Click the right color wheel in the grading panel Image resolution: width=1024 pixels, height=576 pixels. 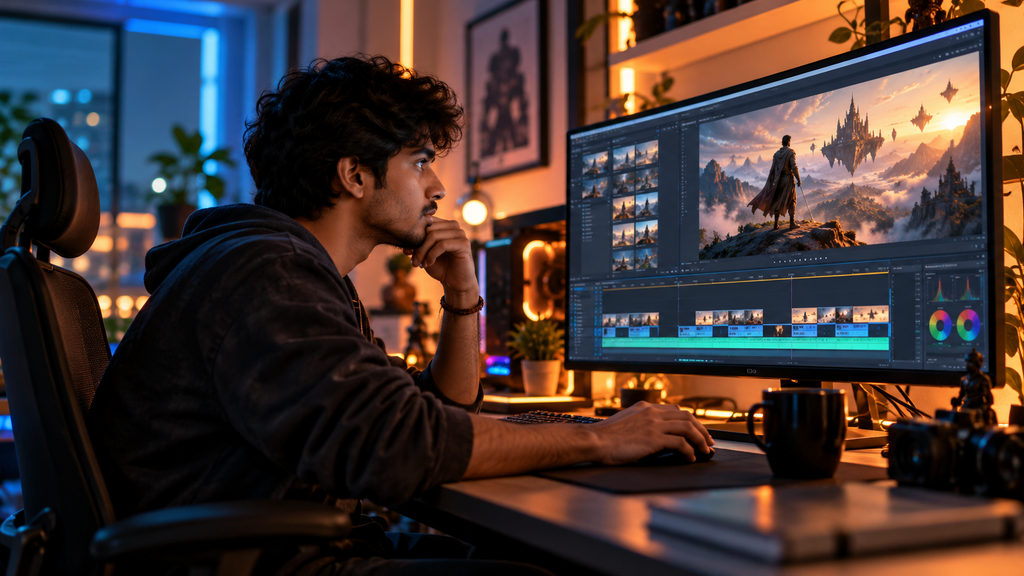(x=968, y=325)
